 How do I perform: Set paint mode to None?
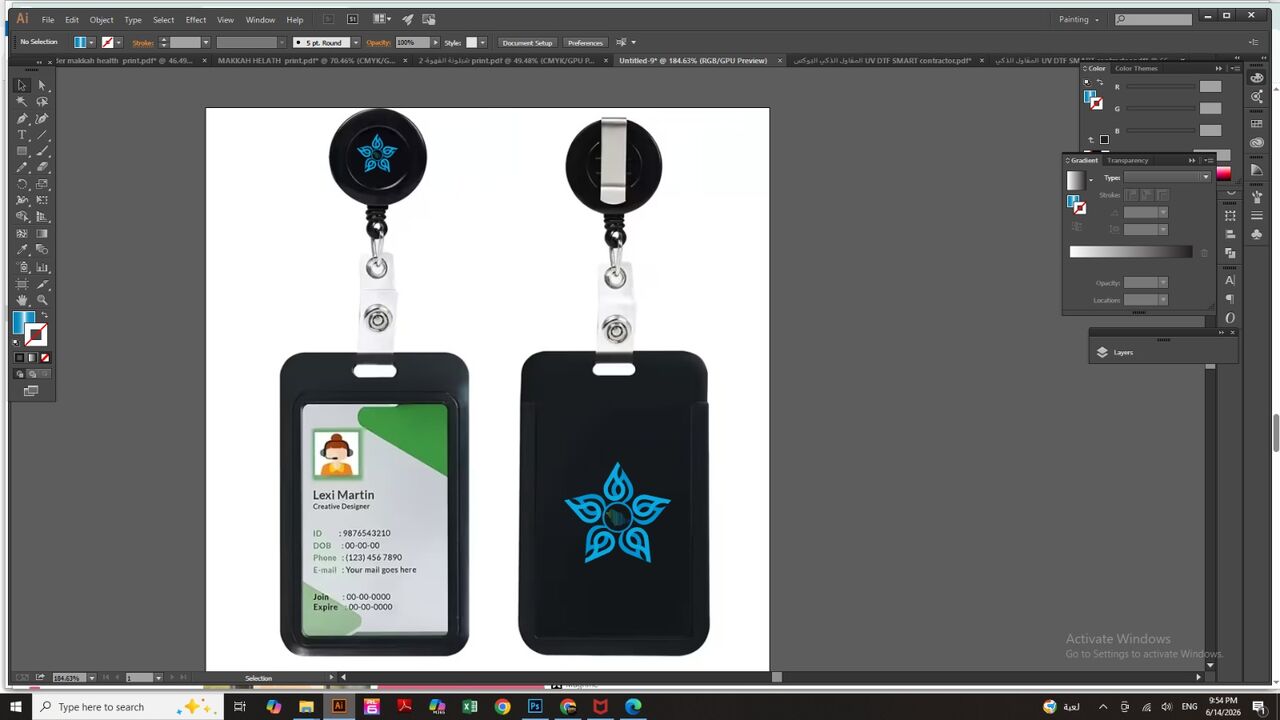[44, 358]
